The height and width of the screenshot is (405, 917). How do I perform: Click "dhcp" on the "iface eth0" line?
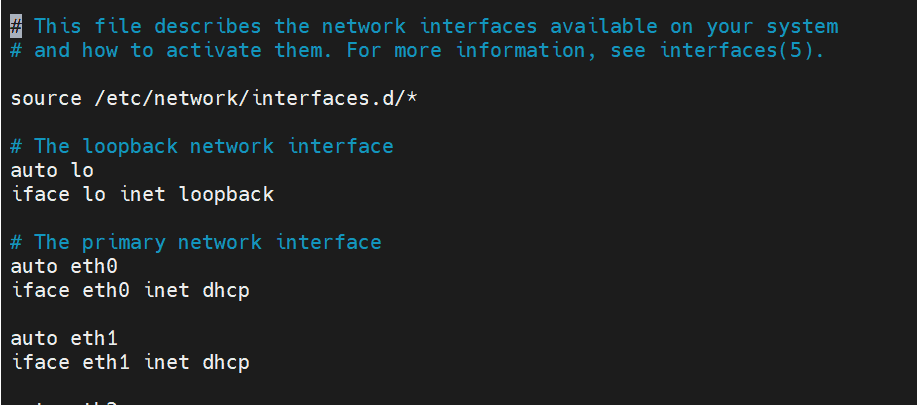click(x=226, y=290)
